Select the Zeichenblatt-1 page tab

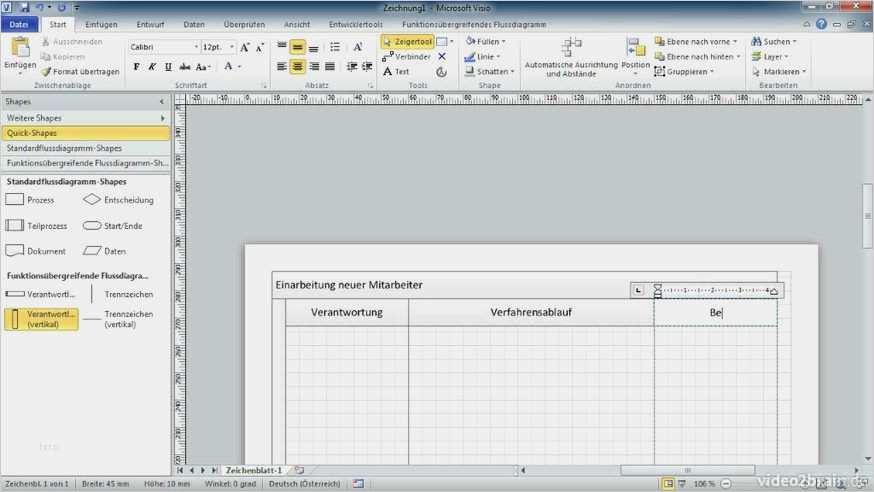click(x=254, y=470)
